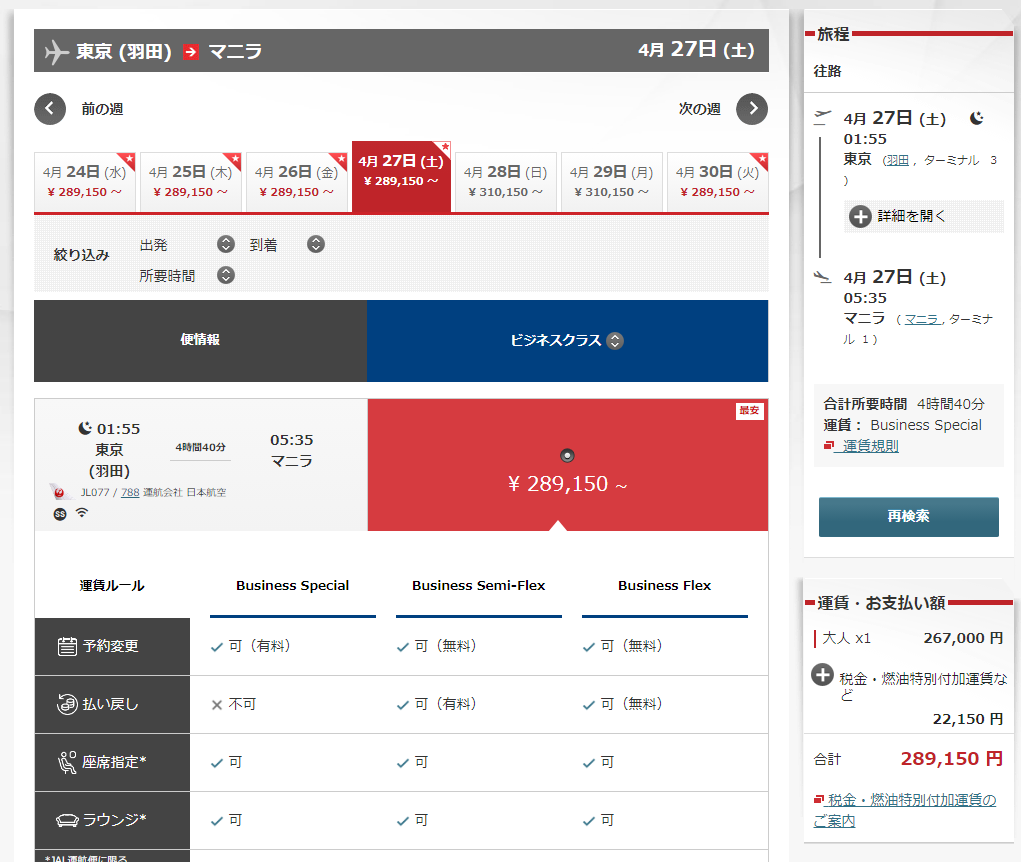1021x862 pixels.
Task: Click the plus icon beside 詳細を開く
Action: pyautogui.click(x=859, y=216)
